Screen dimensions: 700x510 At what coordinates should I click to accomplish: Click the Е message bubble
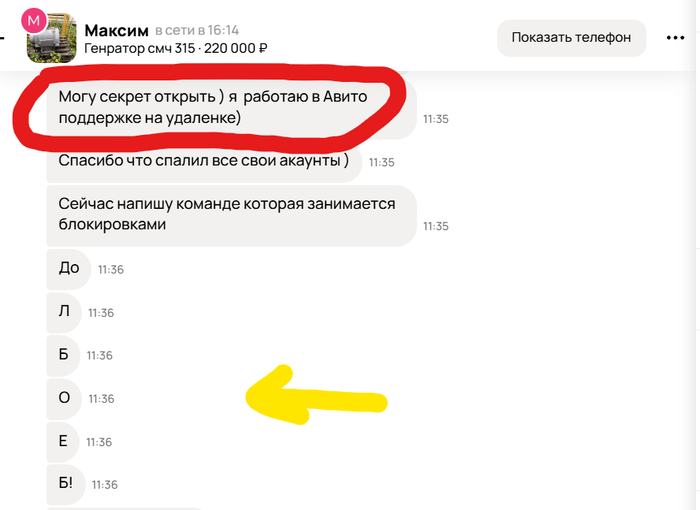[x=63, y=441]
